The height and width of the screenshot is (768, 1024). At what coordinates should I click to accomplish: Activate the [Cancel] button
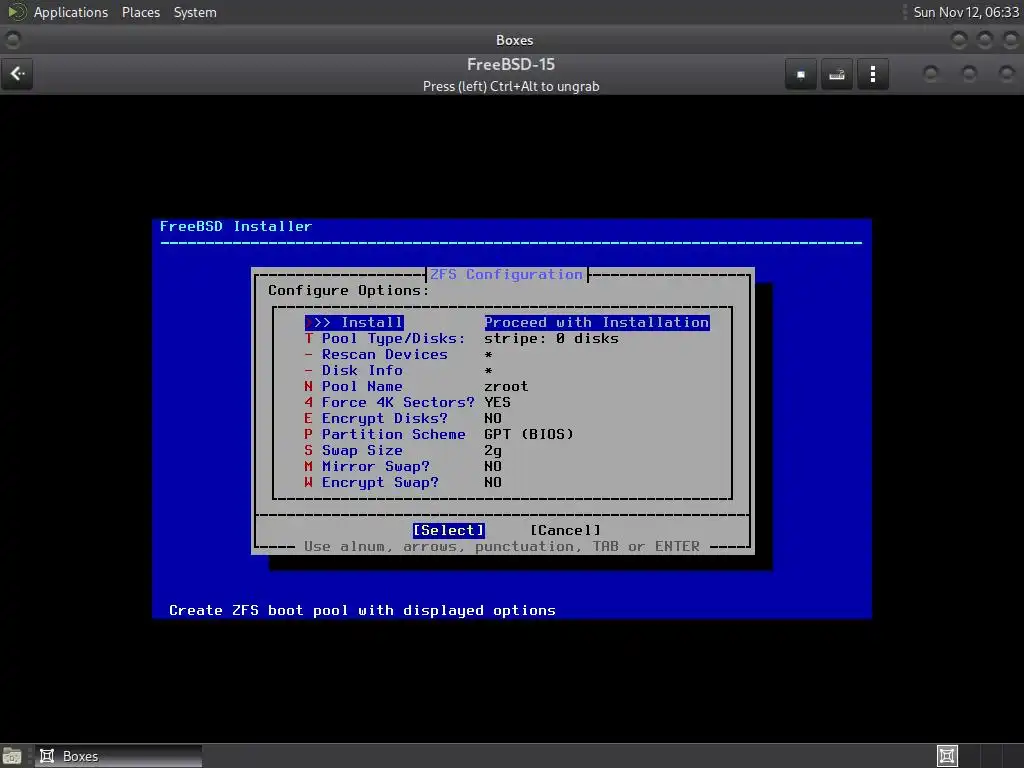pyautogui.click(x=566, y=530)
